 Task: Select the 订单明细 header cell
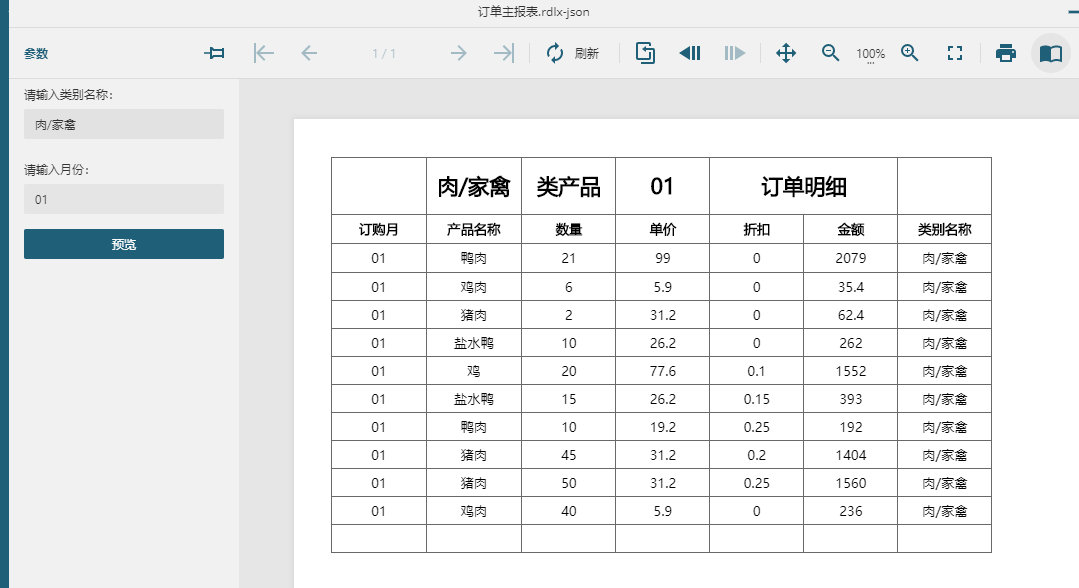[803, 187]
